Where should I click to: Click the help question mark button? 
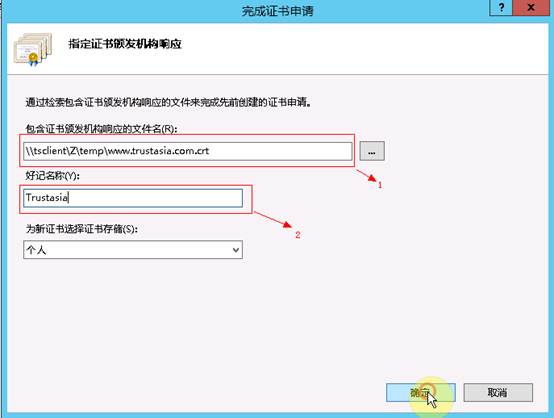click(501, 7)
